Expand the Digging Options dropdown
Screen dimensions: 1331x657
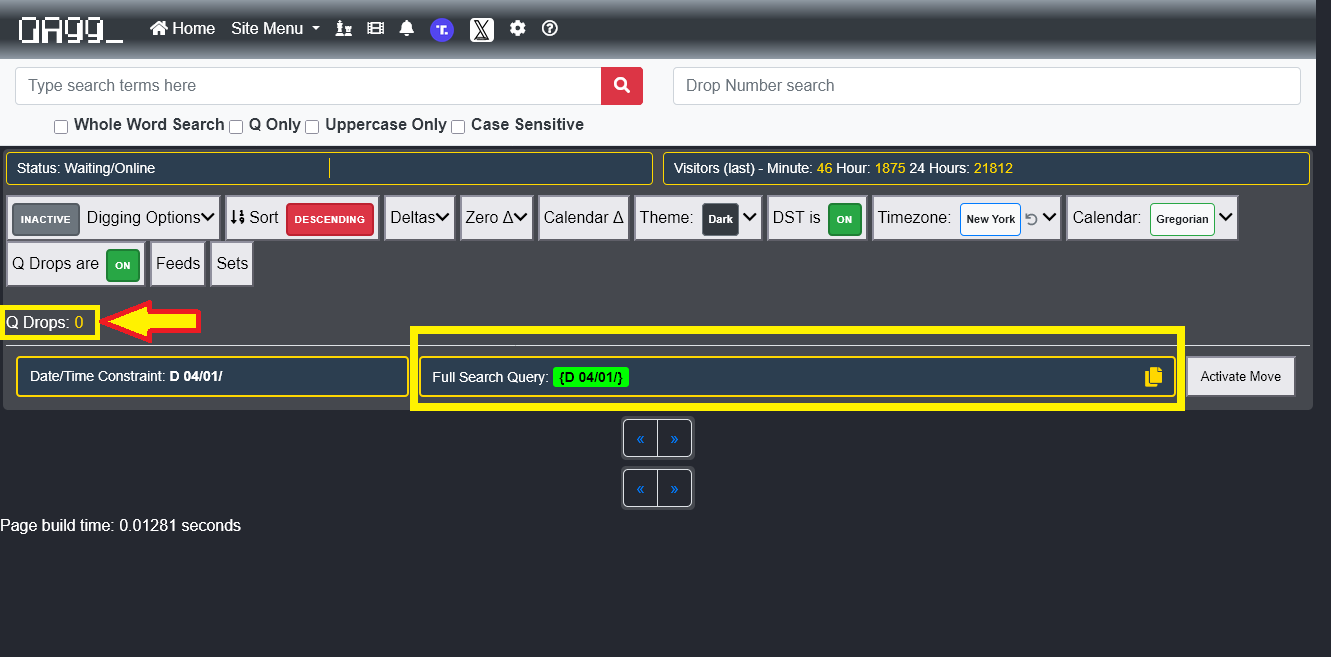click(x=151, y=218)
